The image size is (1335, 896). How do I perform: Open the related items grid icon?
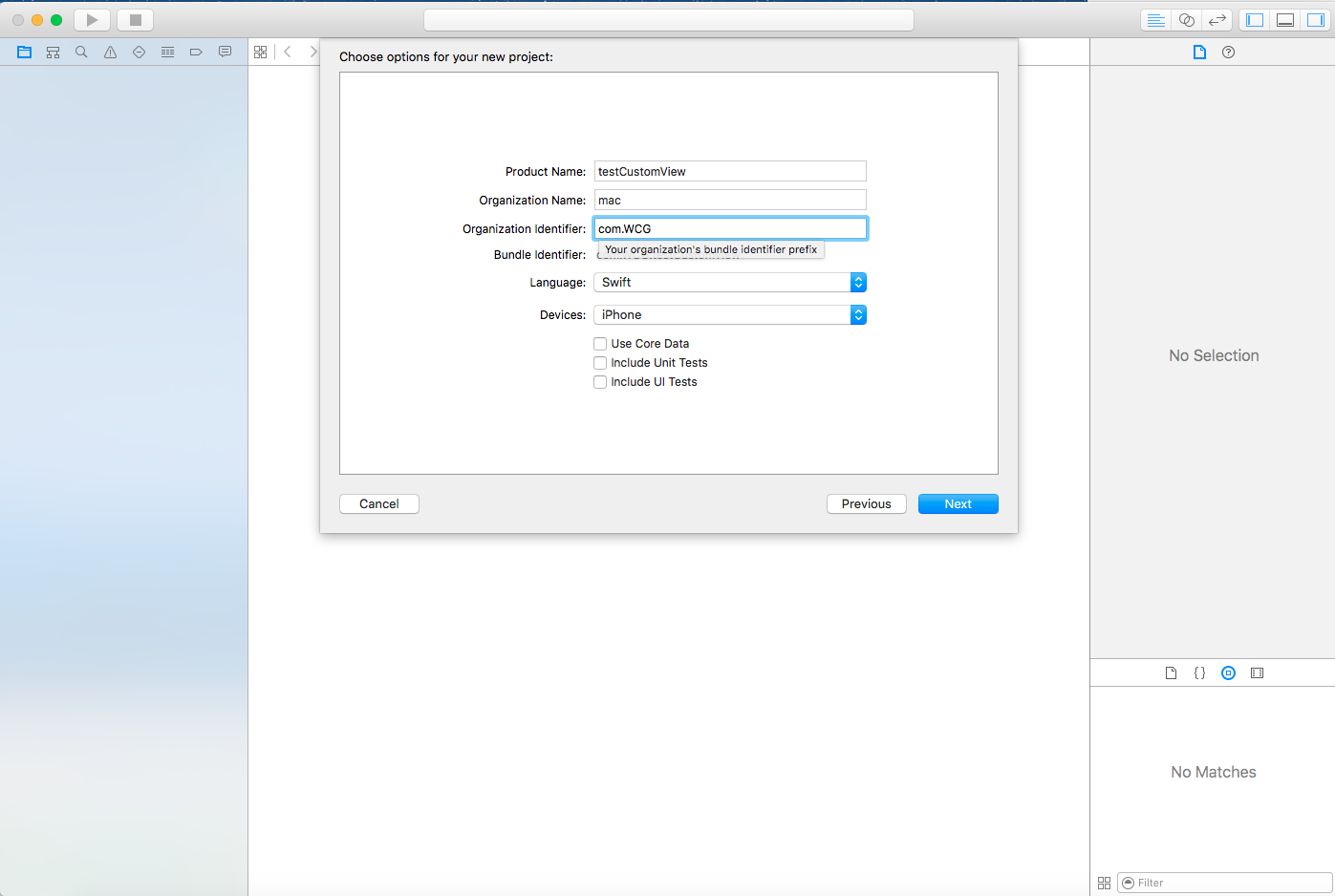click(261, 53)
